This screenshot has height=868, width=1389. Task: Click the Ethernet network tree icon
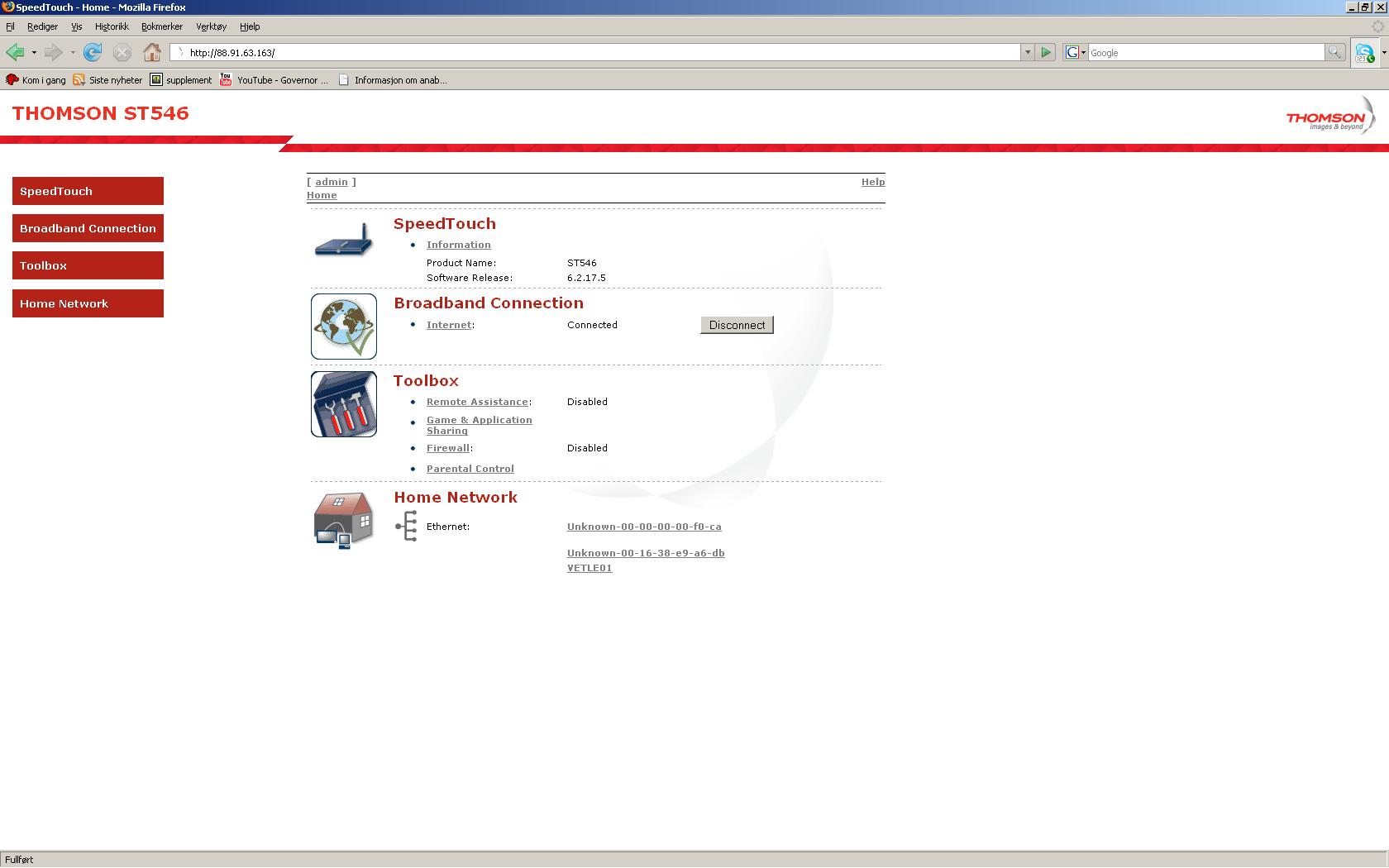[406, 526]
